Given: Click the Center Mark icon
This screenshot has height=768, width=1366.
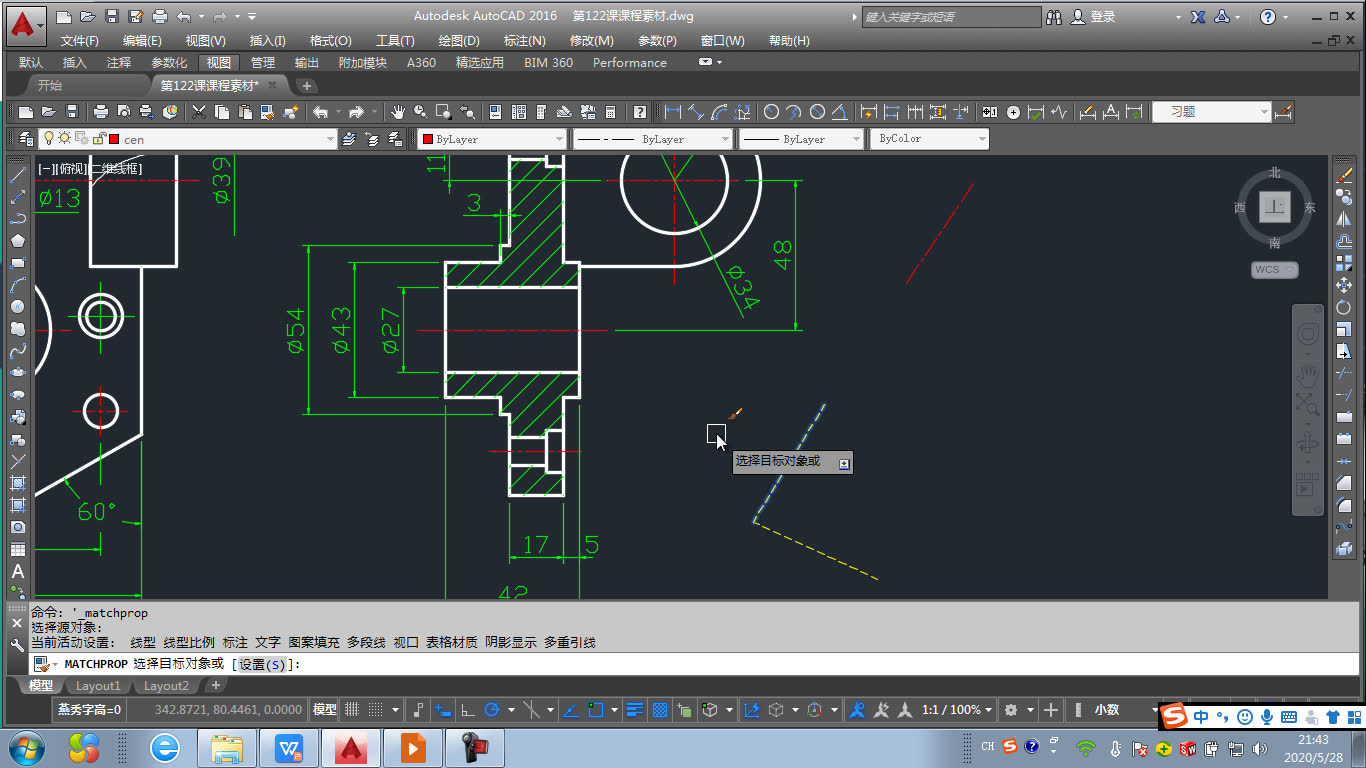Looking at the screenshot, I should pos(1013,112).
